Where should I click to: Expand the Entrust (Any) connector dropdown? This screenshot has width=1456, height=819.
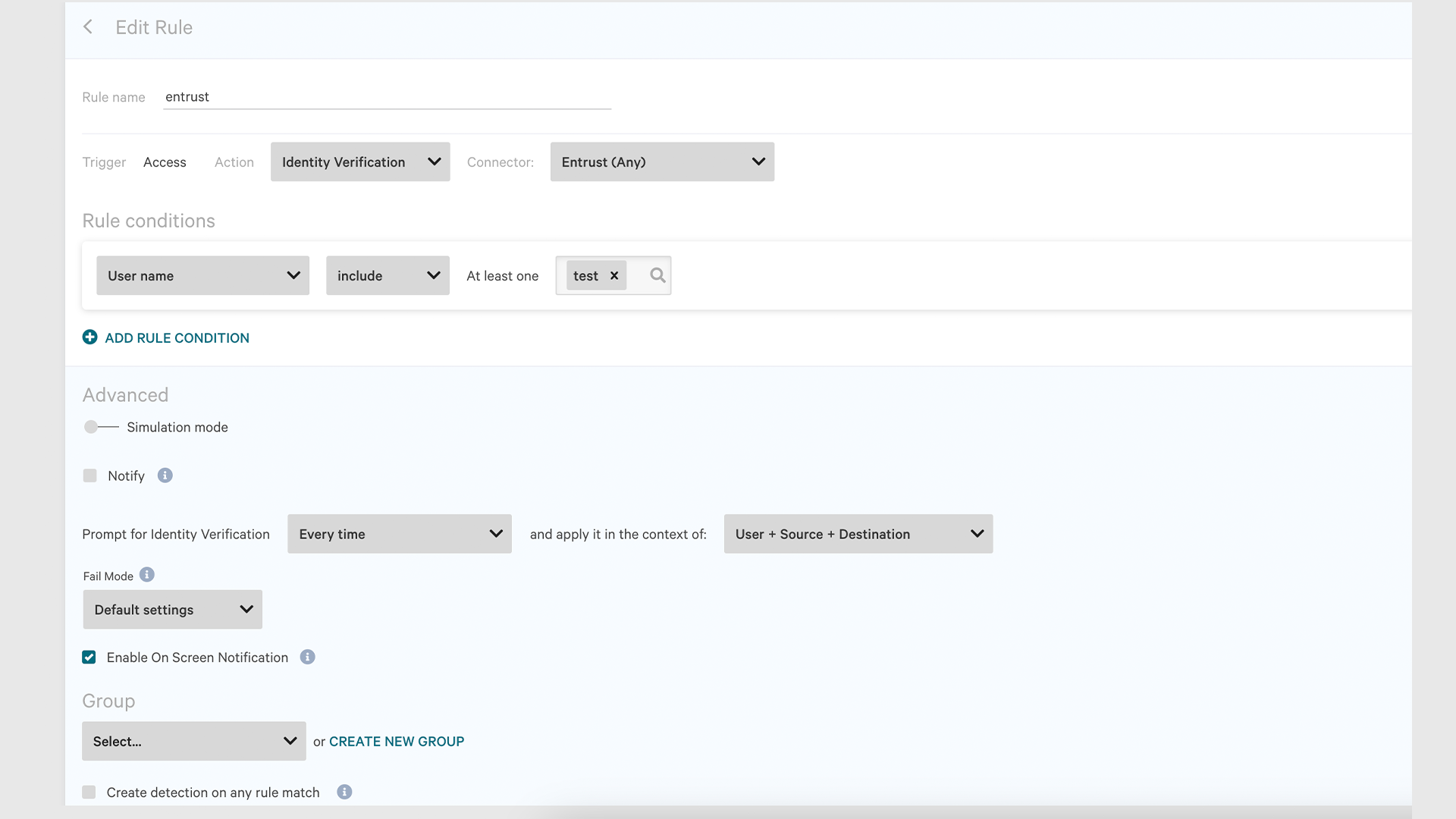click(662, 162)
